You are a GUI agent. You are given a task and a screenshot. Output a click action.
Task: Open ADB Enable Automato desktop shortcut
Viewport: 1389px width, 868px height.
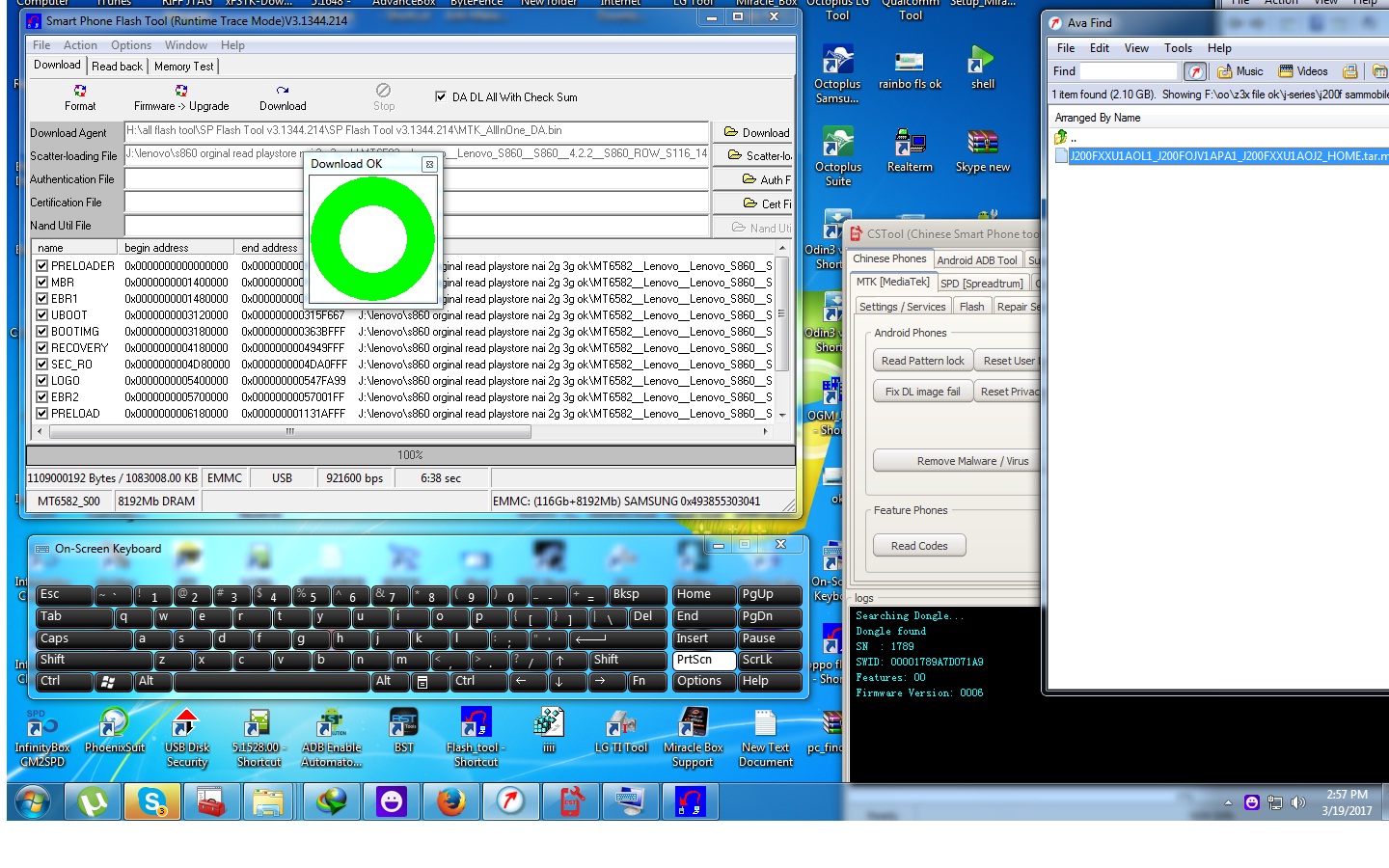point(332,739)
